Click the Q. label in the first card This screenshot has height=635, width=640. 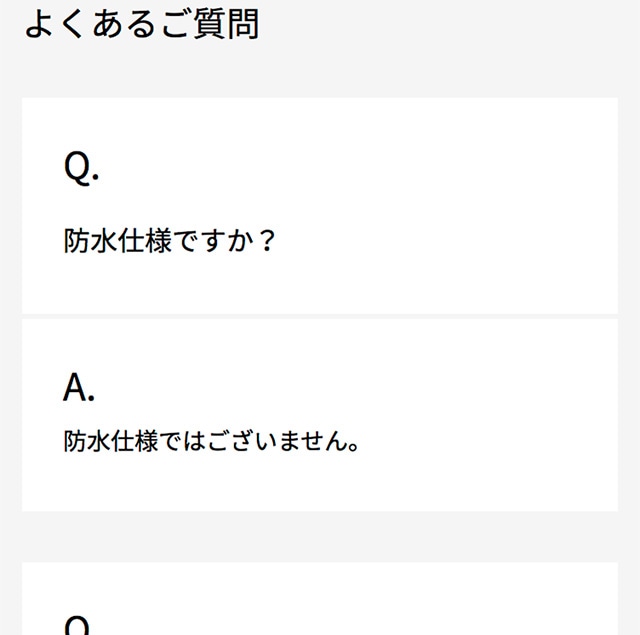pyautogui.click(x=81, y=167)
